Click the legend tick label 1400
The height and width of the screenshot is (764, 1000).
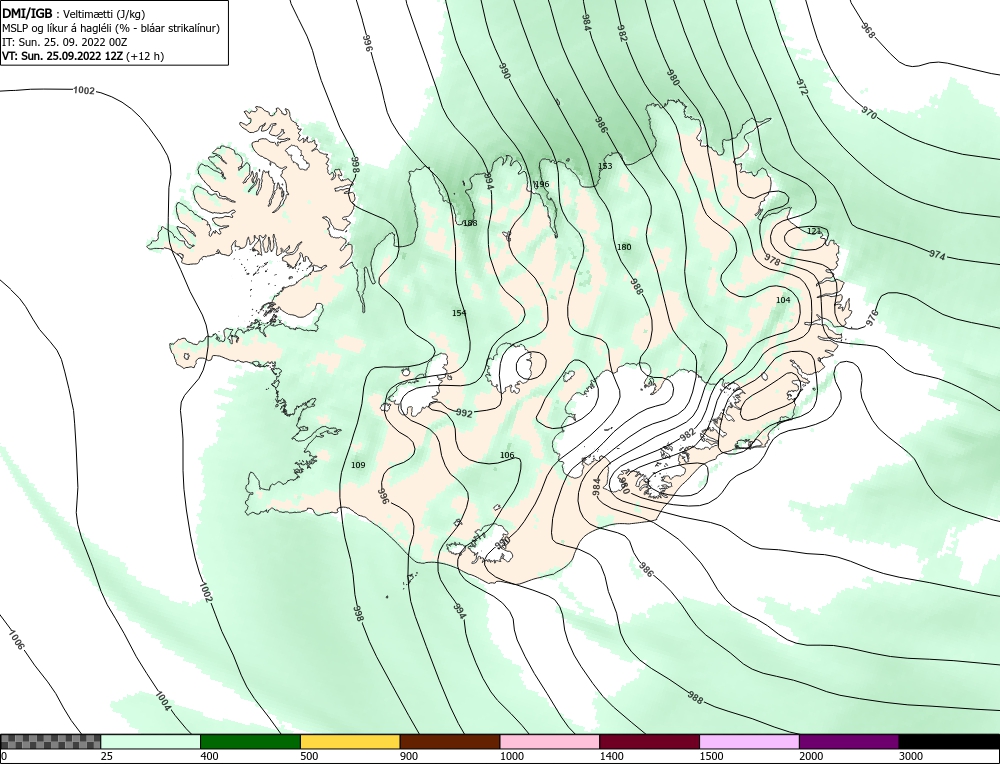611,756
